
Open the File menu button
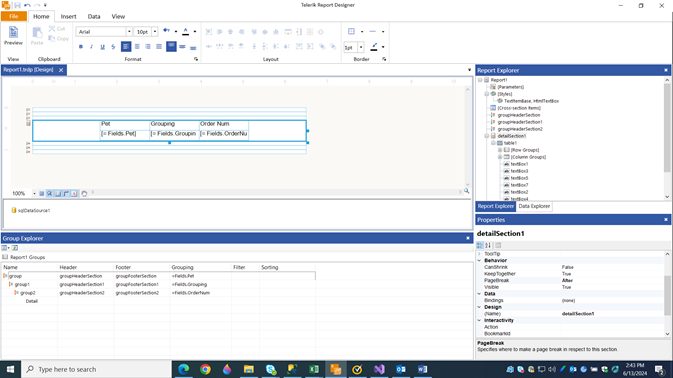[x=14, y=16]
